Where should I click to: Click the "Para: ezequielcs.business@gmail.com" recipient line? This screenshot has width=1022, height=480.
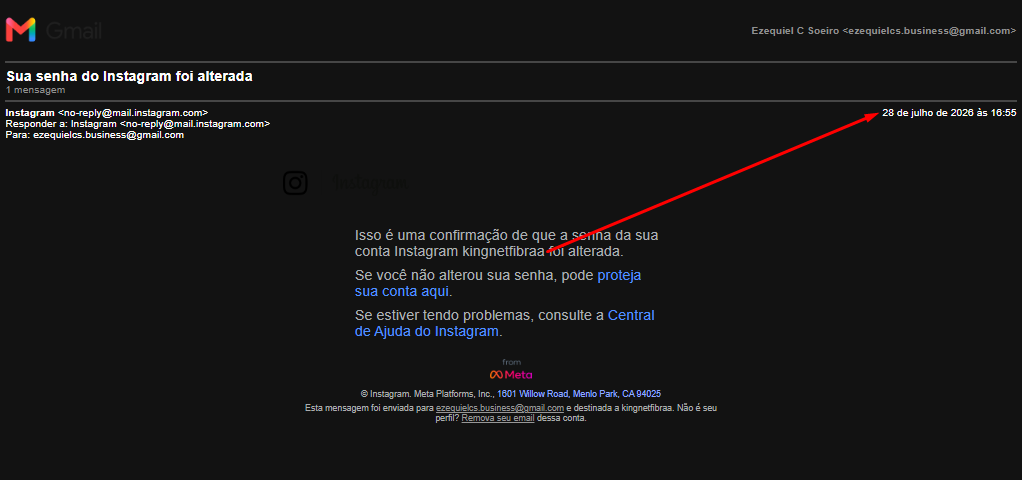pyautogui.click(x=95, y=135)
